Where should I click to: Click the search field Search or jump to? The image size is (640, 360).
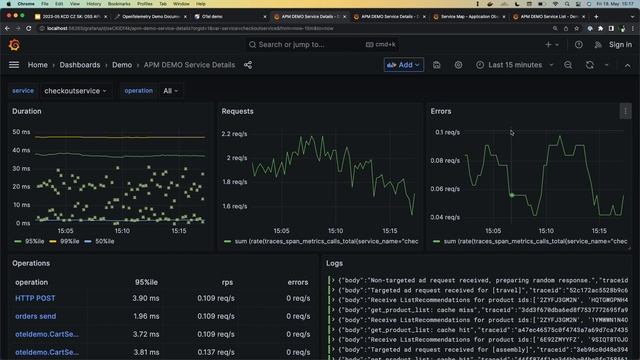322,44
